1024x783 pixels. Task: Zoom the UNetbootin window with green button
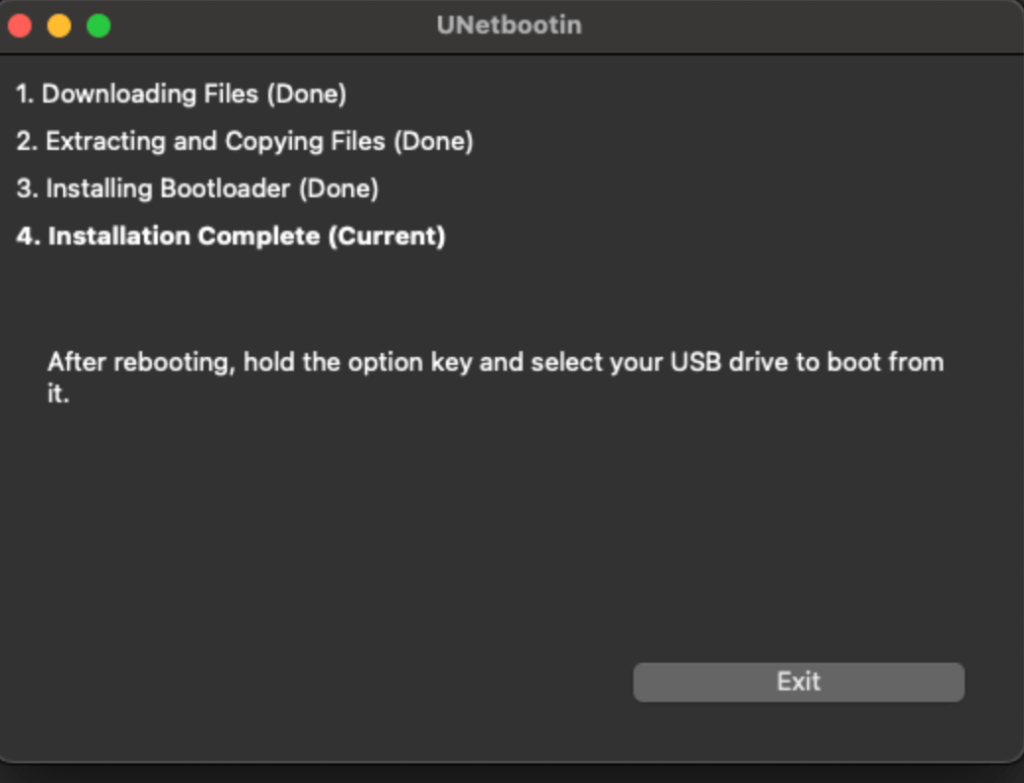[x=98, y=25]
